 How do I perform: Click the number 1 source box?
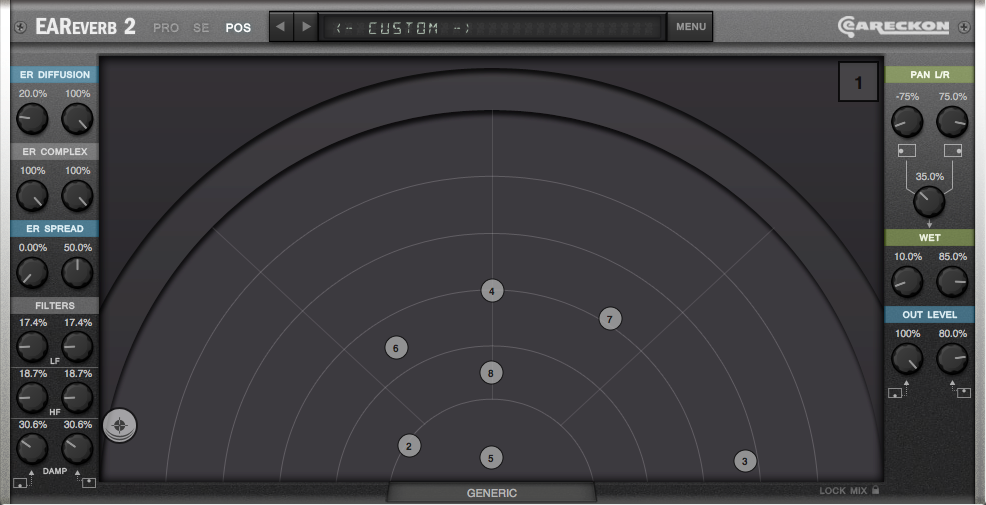858,82
